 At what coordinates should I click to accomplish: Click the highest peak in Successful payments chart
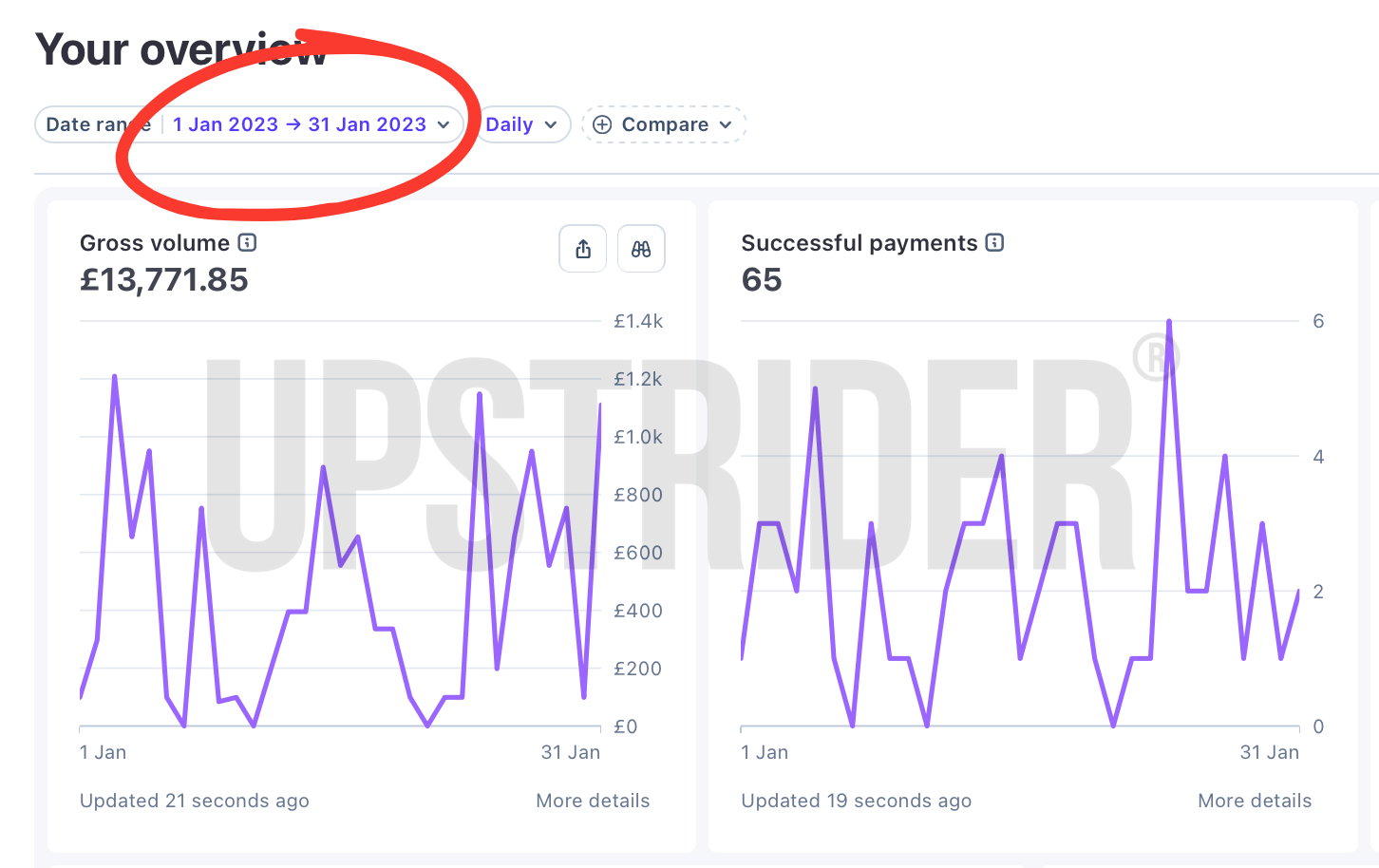1169,322
